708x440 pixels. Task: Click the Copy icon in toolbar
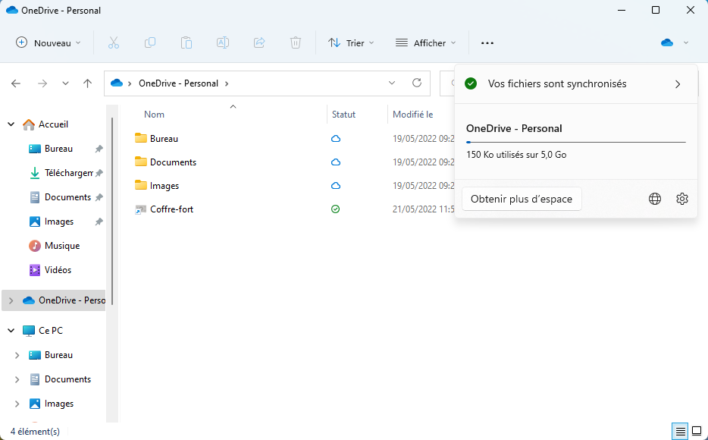(150, 43)
